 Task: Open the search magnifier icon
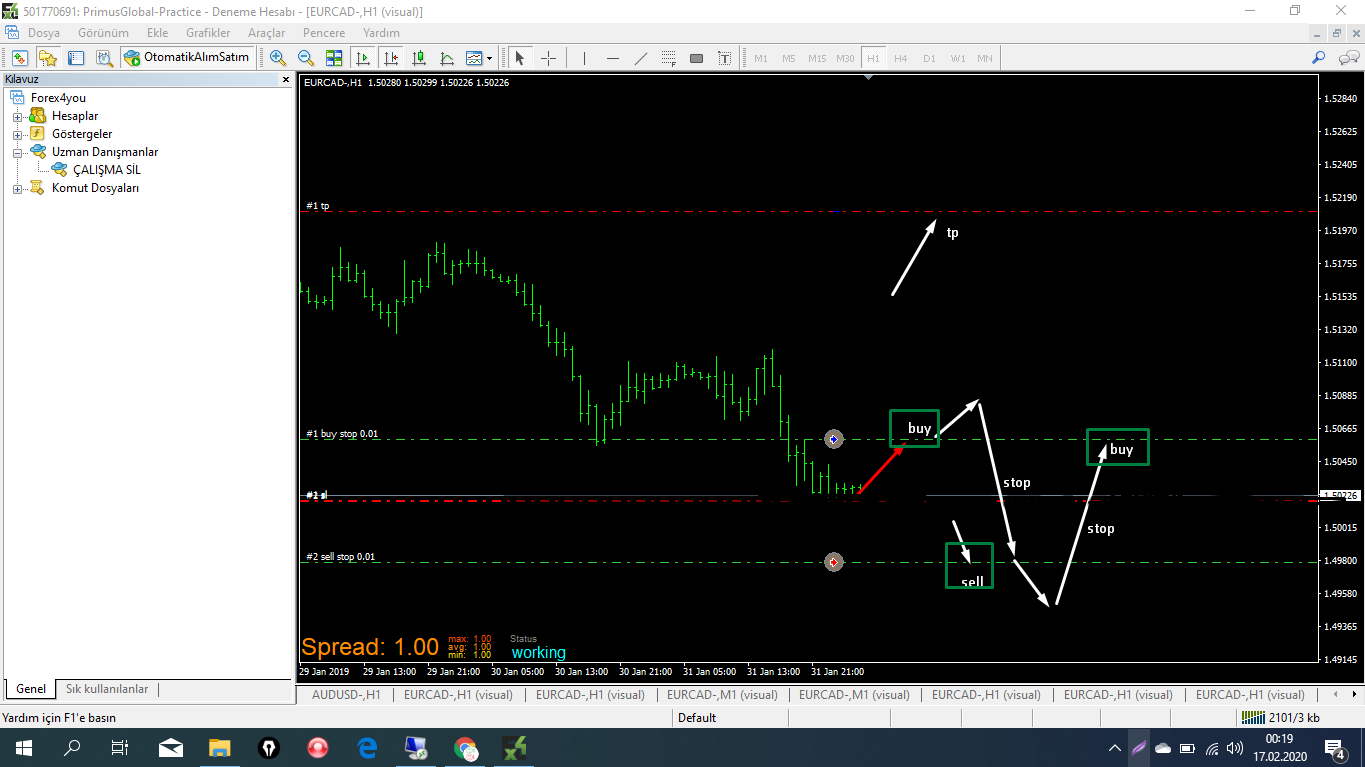click(1319, 58)
